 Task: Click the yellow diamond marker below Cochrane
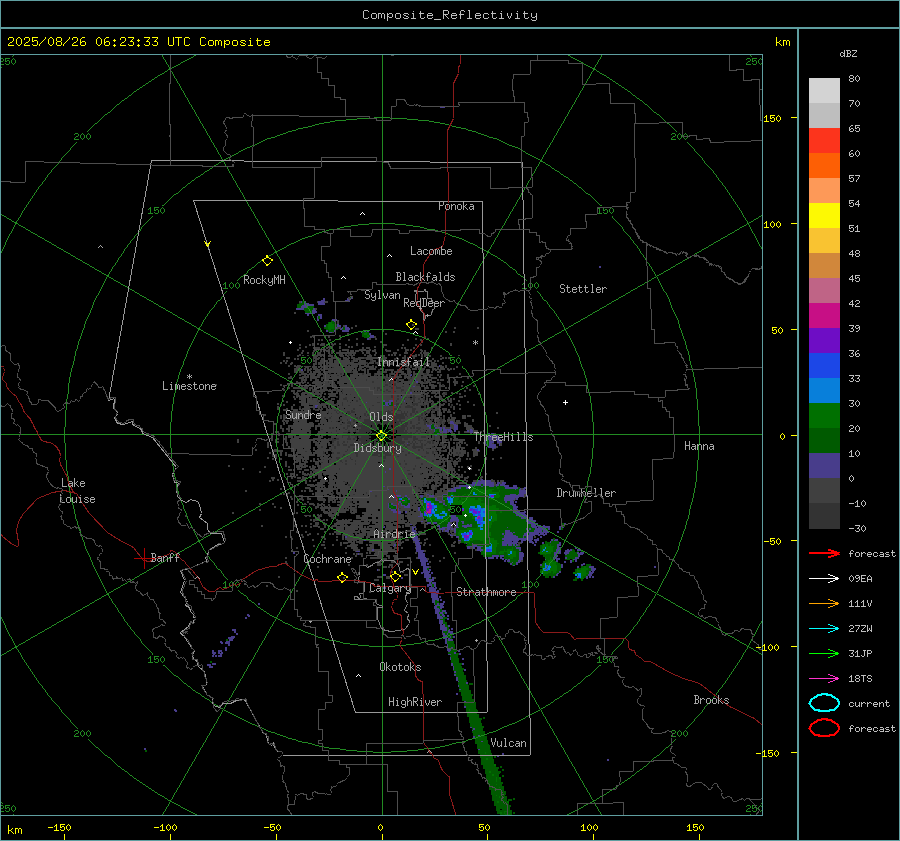[x=343, y=577]
